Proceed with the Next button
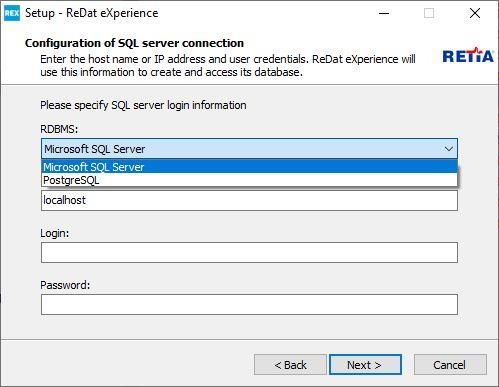 (365, 365)
